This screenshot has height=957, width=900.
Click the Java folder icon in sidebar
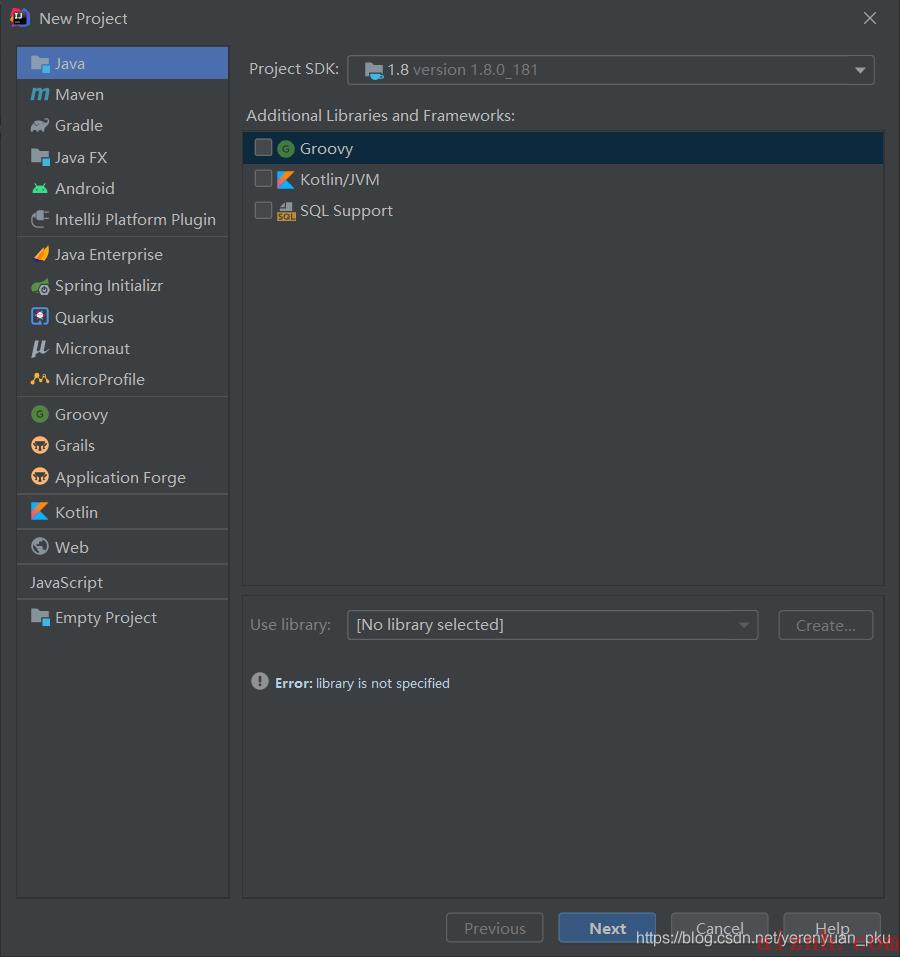40,63
